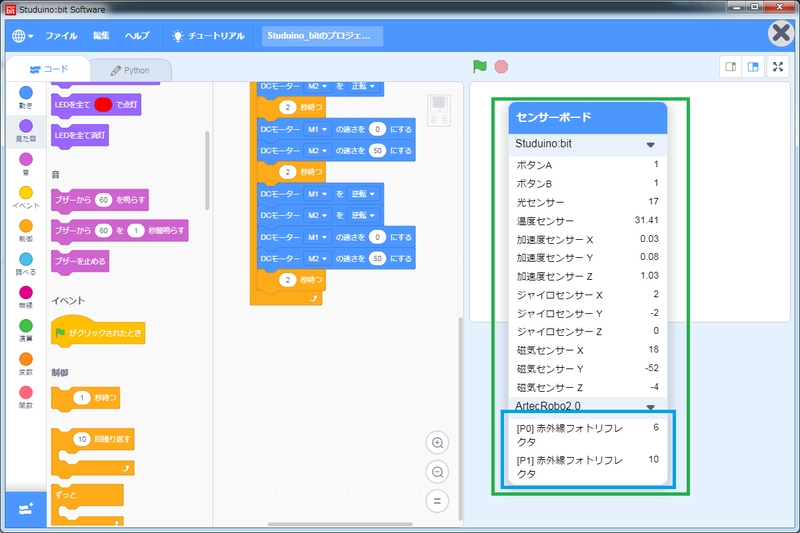Open the チュートリアル tutorials

tap(208, 36)
